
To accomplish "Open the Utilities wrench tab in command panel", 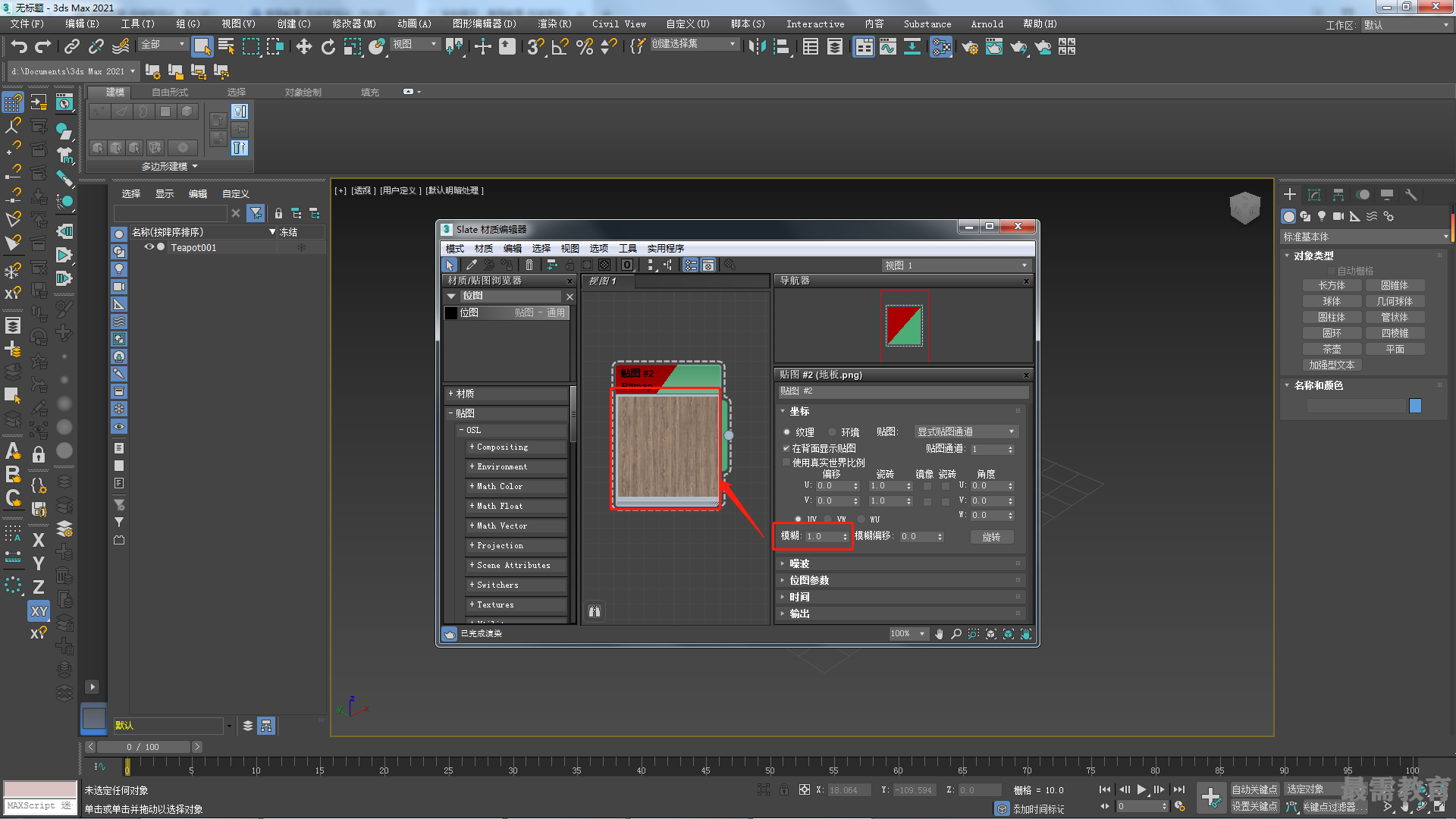I will coord(1411,195).
